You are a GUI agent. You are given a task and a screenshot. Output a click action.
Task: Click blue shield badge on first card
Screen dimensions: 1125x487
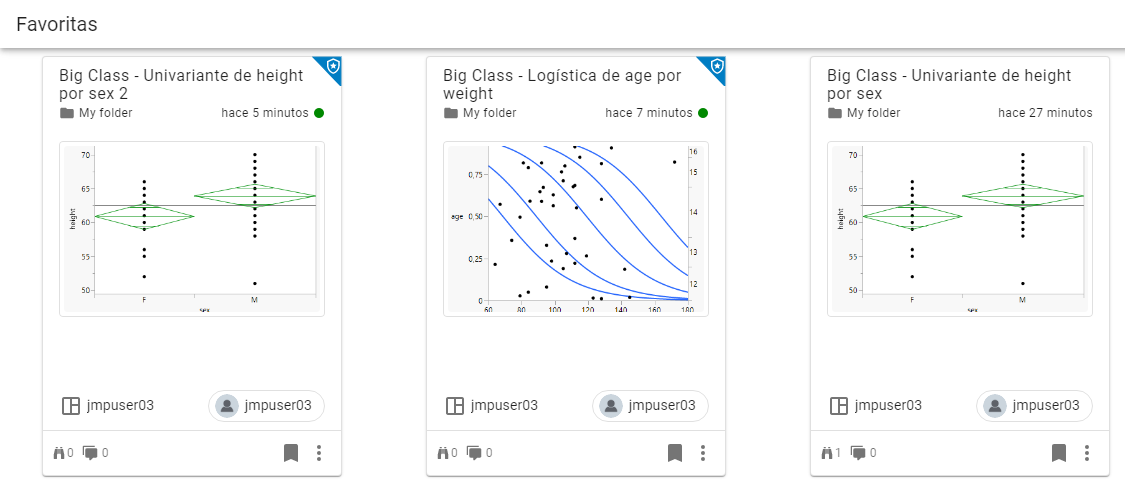(x=333, y=66)
